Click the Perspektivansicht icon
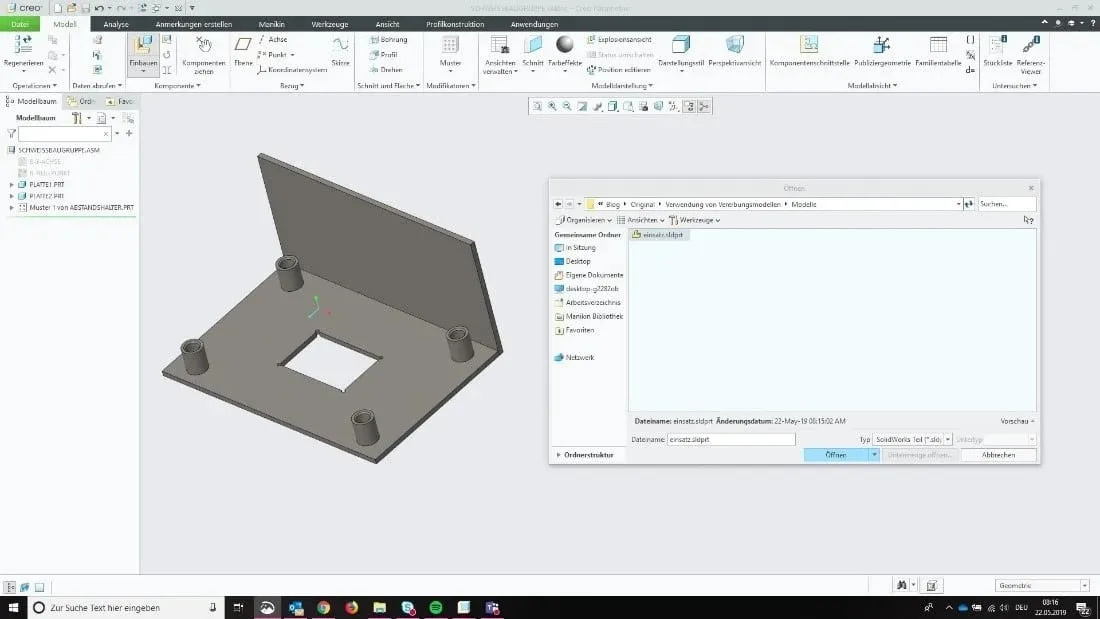The height and width of the screenshot is (619, 1100). (734, 48)
